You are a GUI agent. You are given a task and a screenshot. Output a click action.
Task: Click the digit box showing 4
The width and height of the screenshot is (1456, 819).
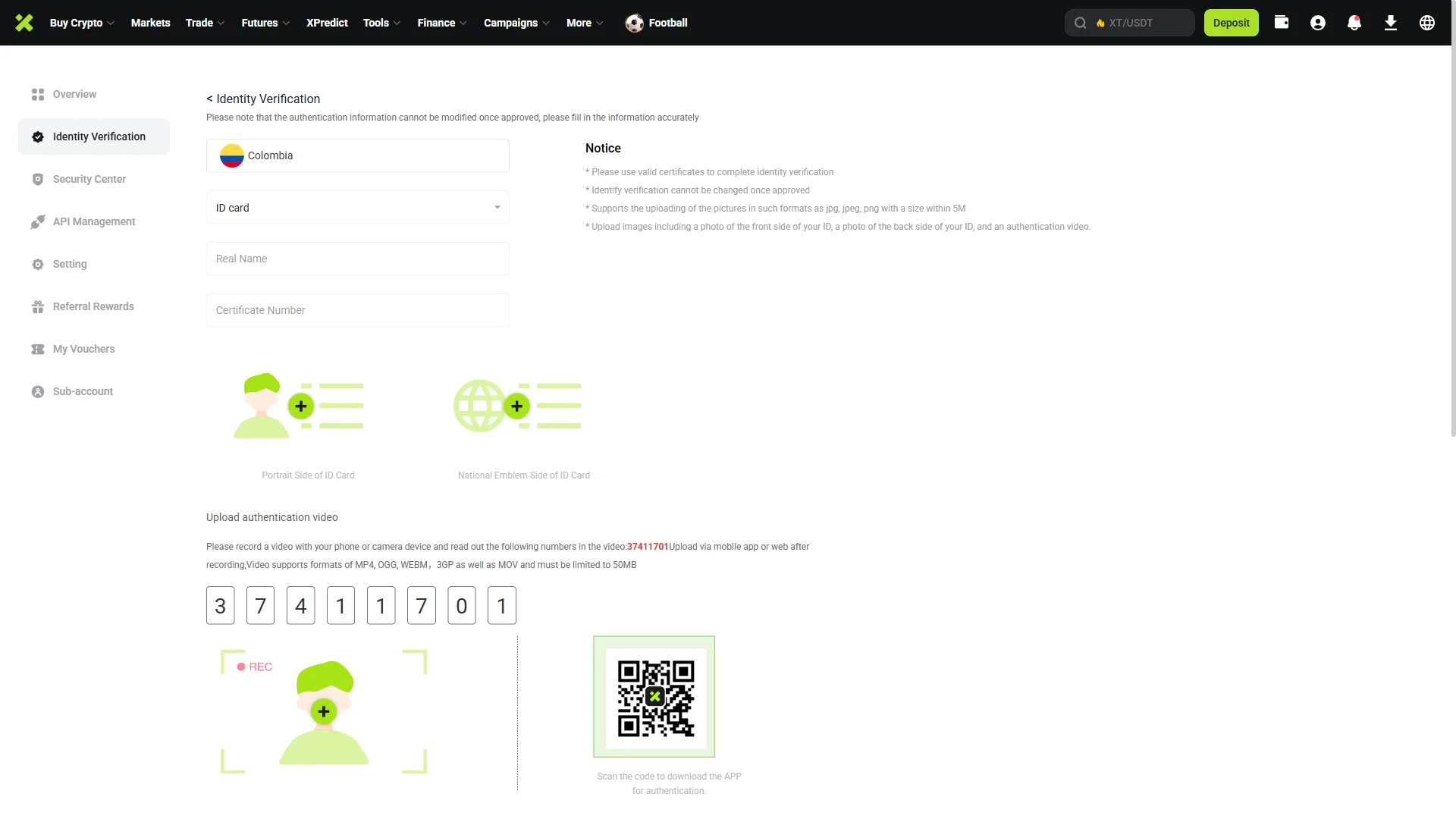pyautogui.click(x=301, y=605)
